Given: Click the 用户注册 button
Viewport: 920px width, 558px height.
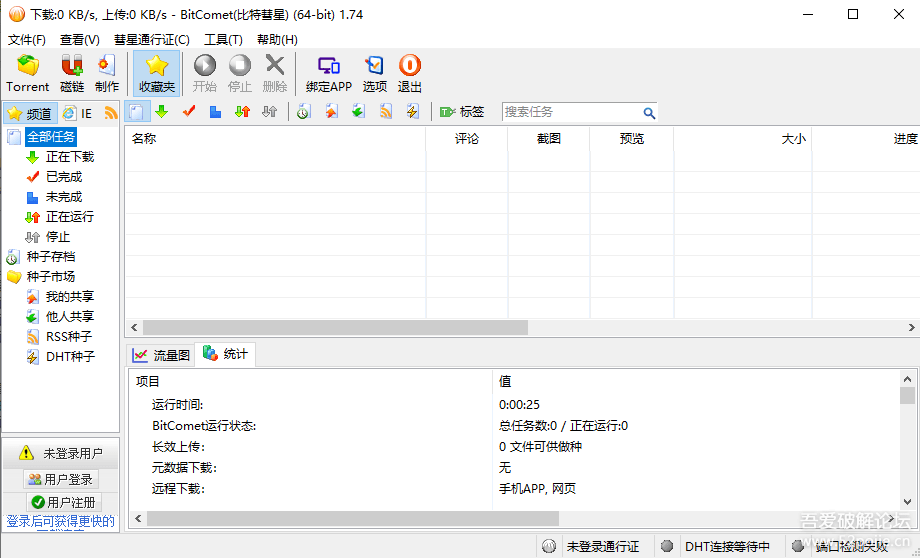Looking at the screenshot, I should point(63,502).
